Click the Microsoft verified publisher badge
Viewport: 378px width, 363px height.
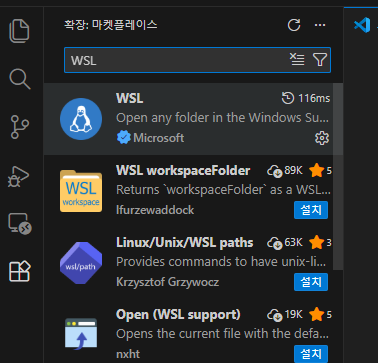[124, 137]
